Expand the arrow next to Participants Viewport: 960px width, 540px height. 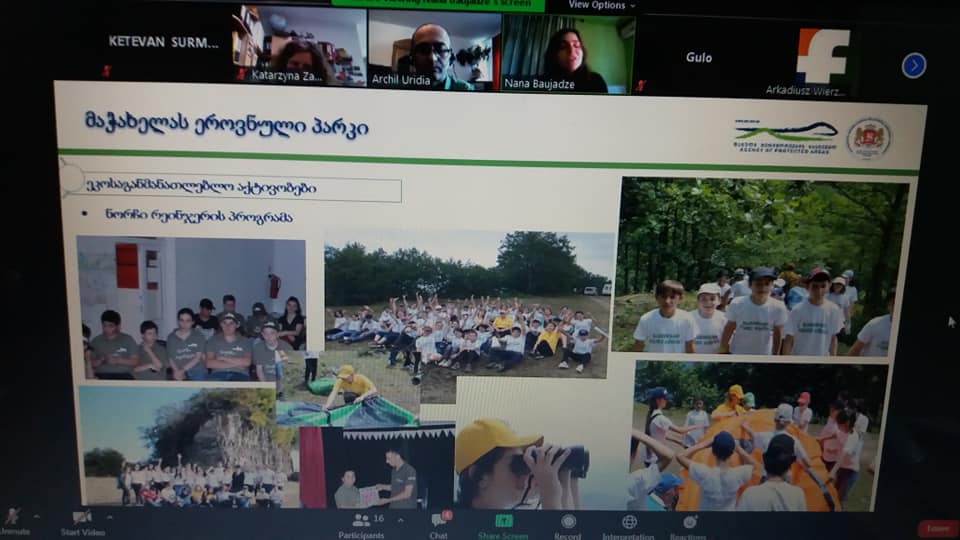[400, 520]
